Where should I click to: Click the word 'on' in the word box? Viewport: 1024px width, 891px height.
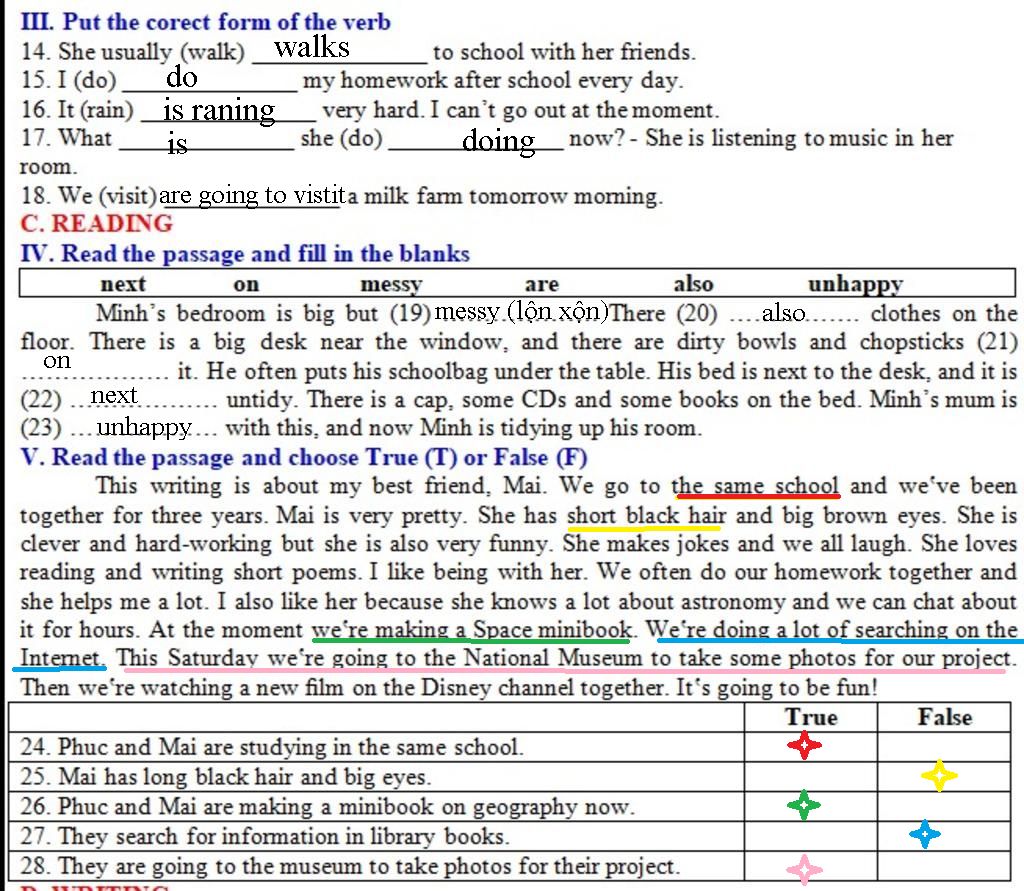point(246,285)
